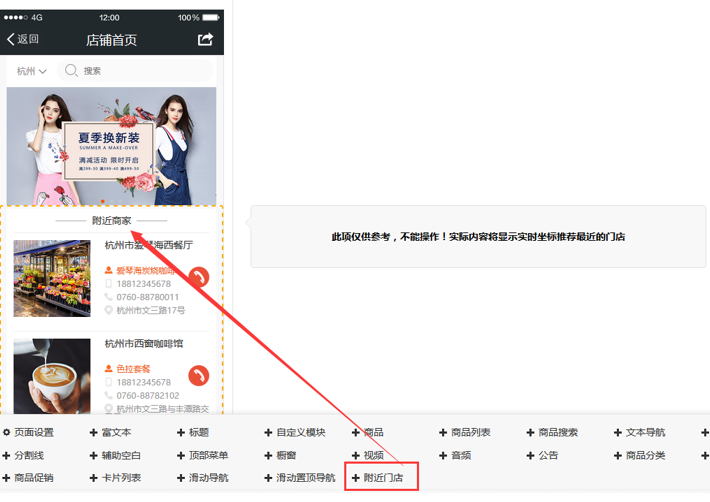Add a 富文本 rich text module

(x=115, y=433)
